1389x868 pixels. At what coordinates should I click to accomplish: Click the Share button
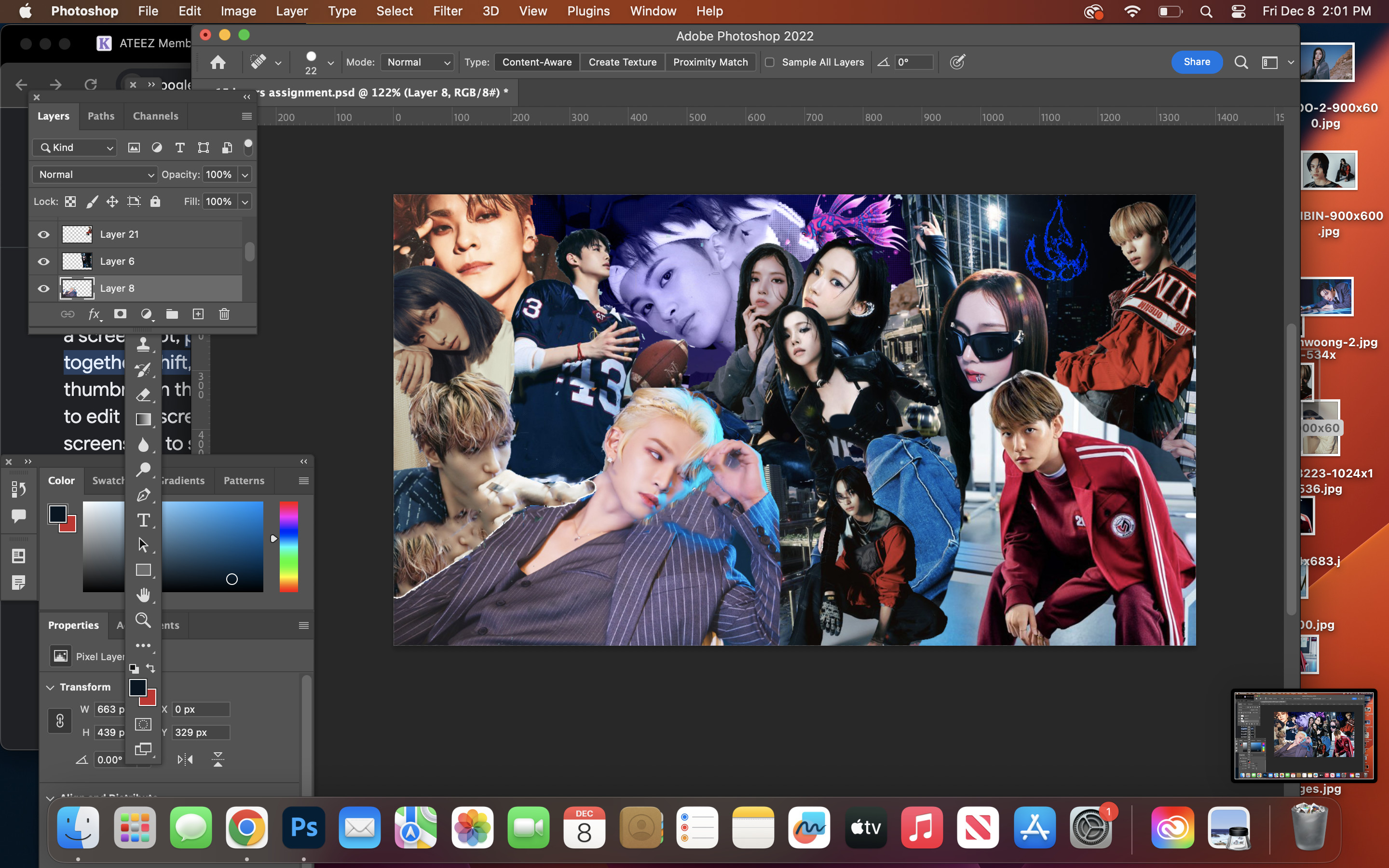(1197, 62)
